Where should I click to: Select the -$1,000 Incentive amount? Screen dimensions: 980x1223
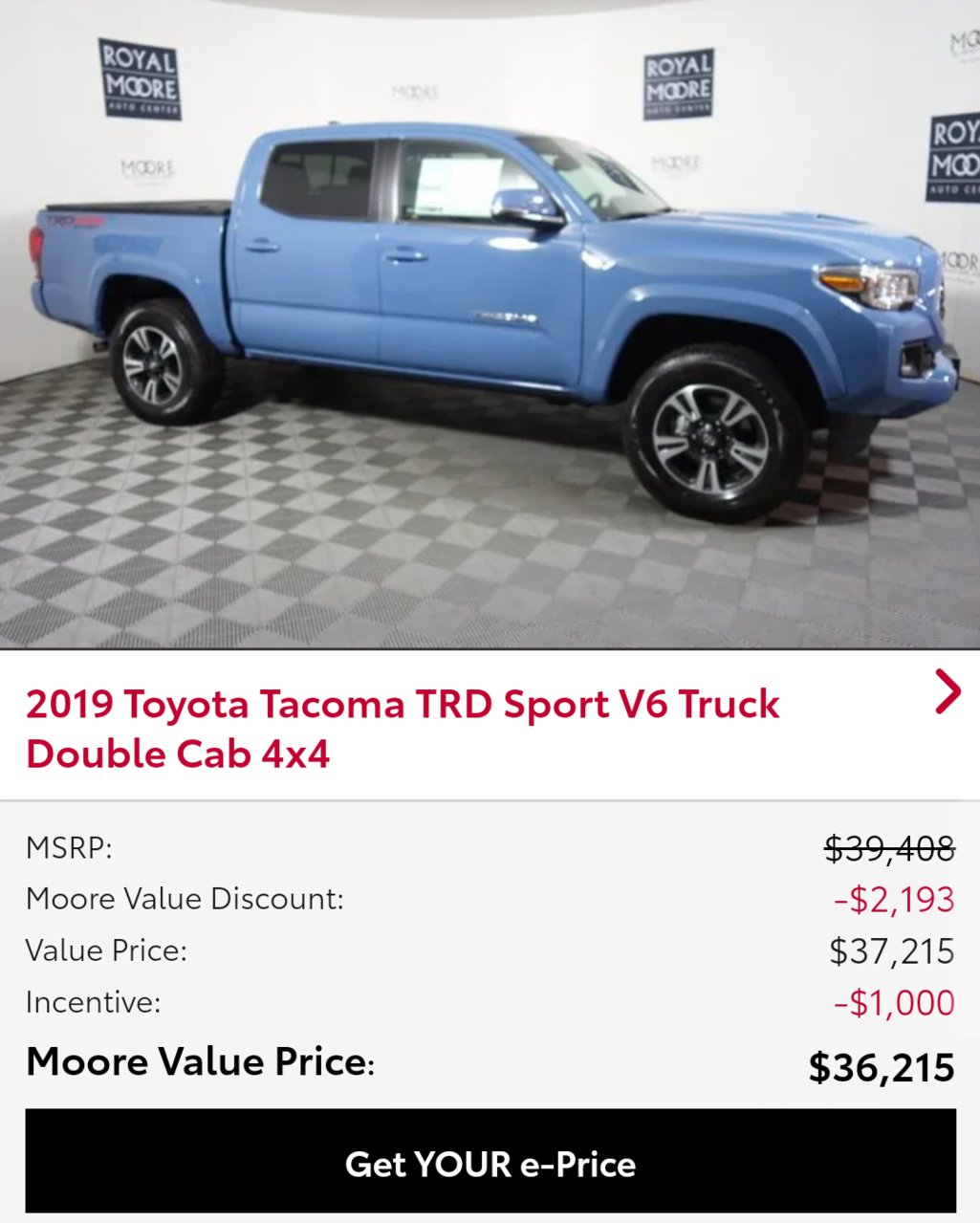(894, 1003)
